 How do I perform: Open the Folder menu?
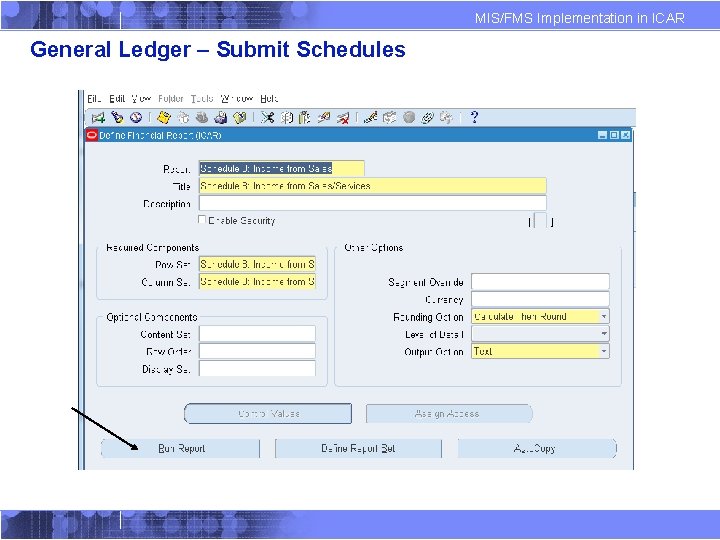[171, 99]
